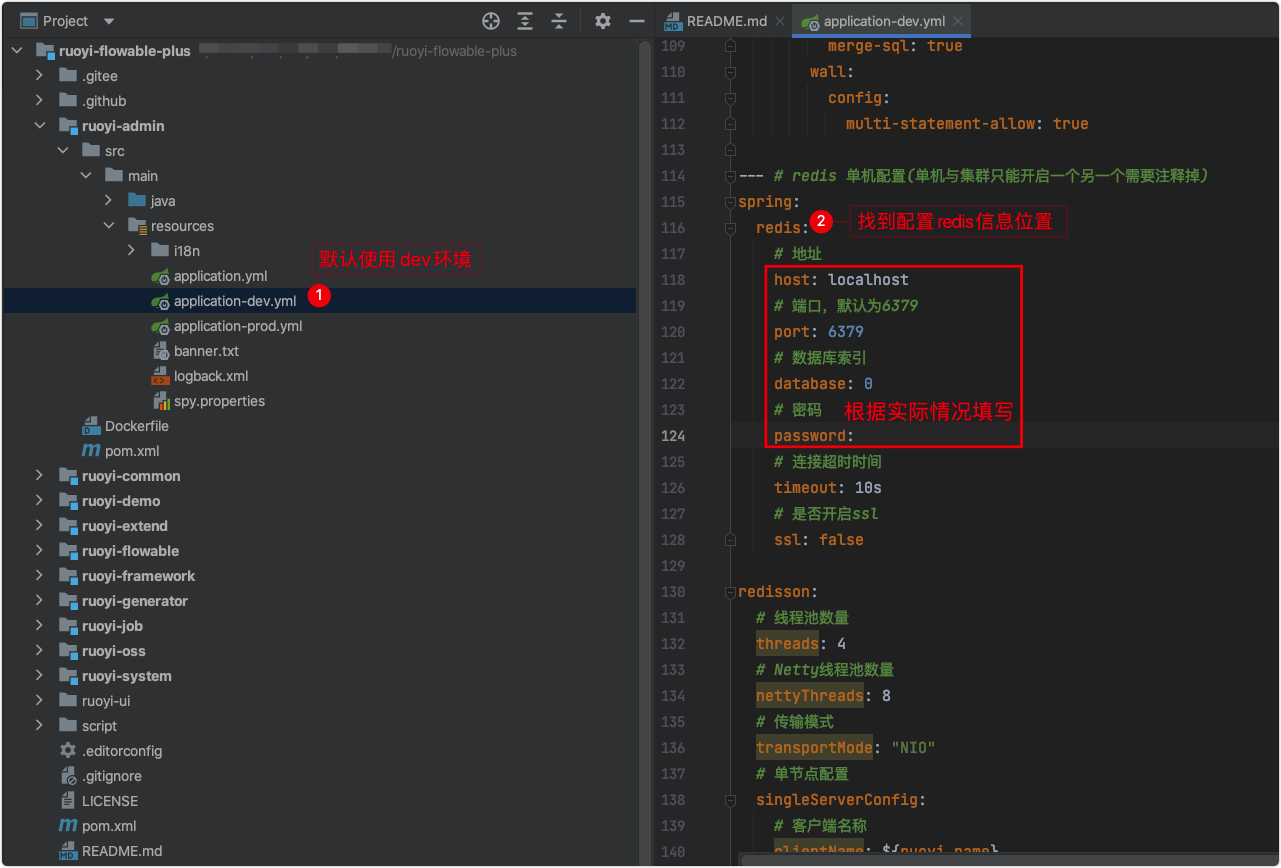The image size is (1281, 868).
Task: Place cursor on host: localhost line
Action: (x=841, y=280)
